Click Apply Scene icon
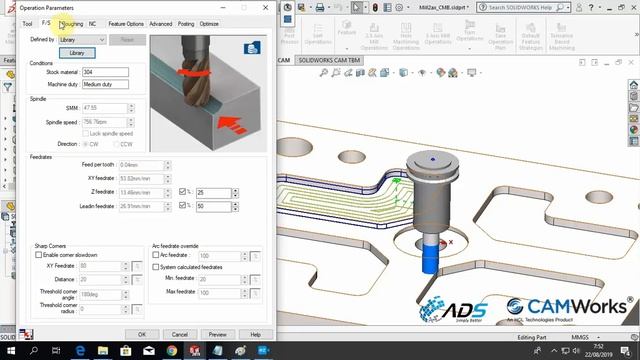Screen dimensions: 640x360 (453, 73)
